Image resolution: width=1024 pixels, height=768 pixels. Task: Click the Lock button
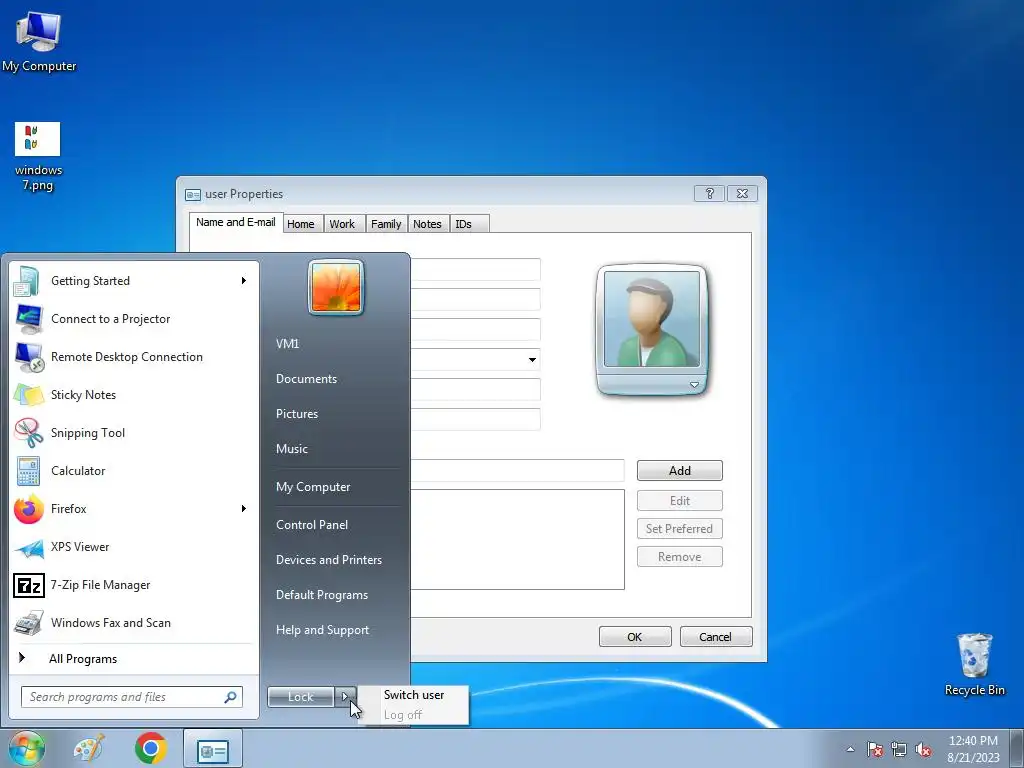click(301, 697)
